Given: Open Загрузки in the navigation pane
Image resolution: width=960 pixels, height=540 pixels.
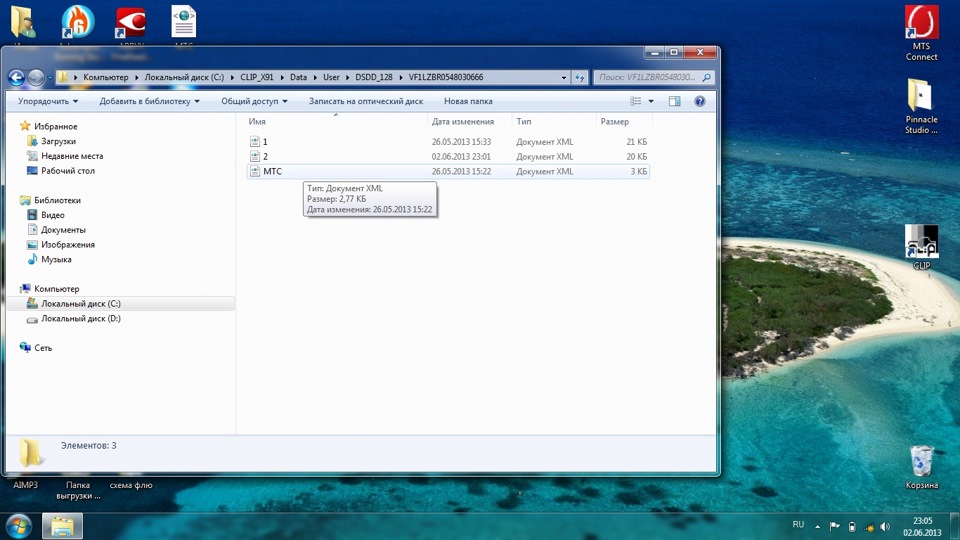Looking at the screenshot, I should (58, 141).
